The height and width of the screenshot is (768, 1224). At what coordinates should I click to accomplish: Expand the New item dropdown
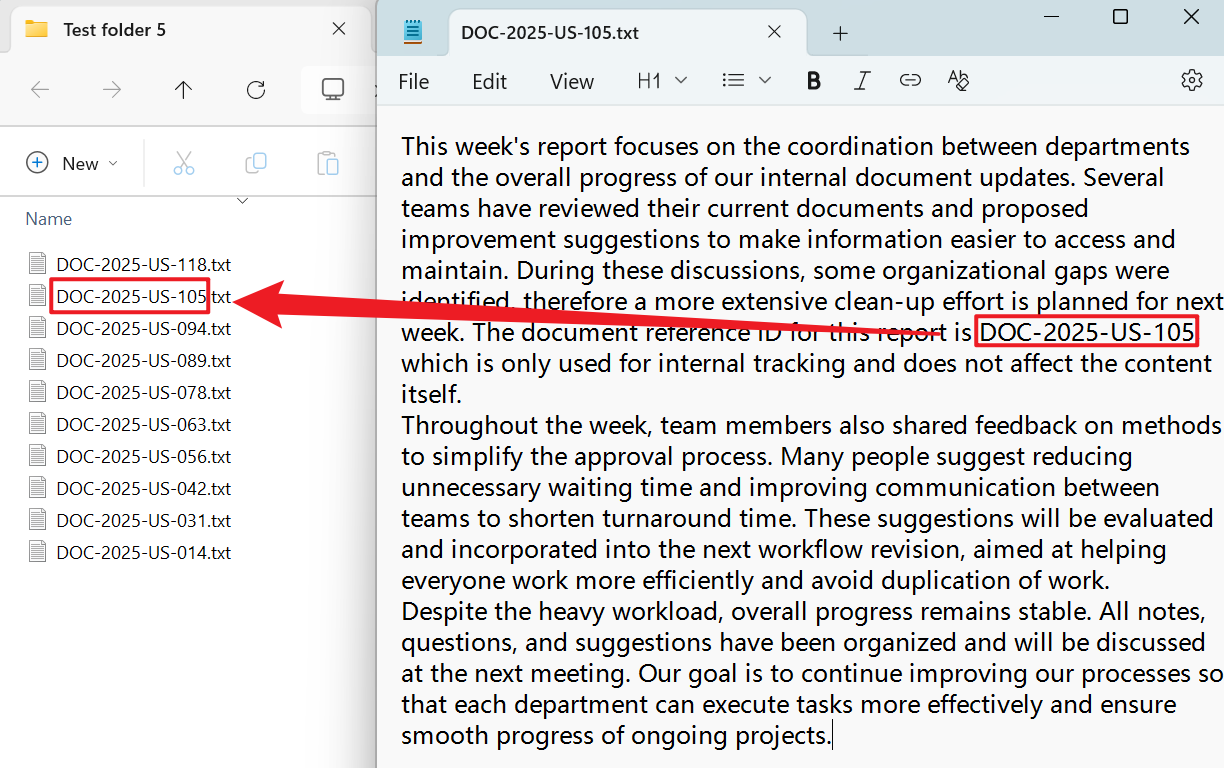coord(72,163)
